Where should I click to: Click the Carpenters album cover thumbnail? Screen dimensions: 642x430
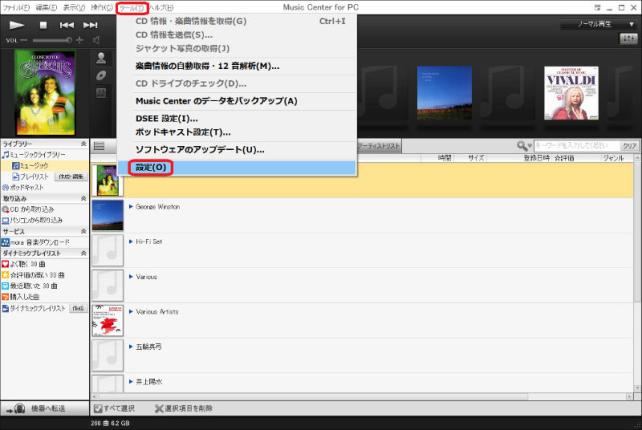click(45, 93)
